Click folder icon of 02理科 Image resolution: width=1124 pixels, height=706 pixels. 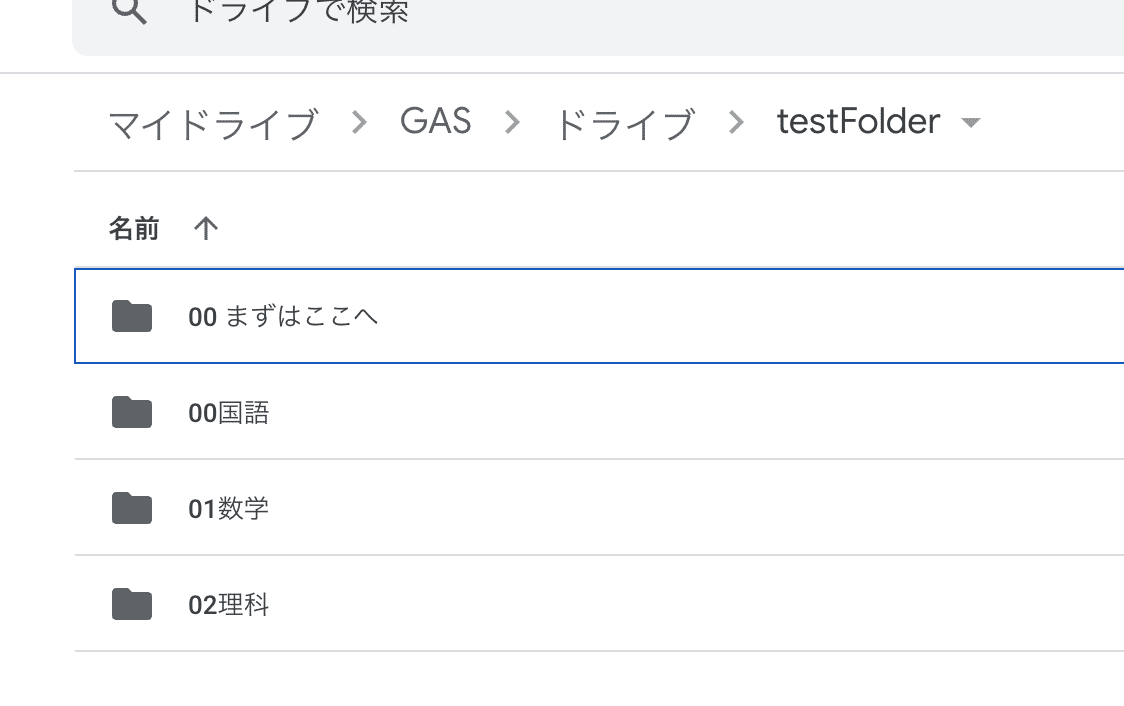point(132,604)
